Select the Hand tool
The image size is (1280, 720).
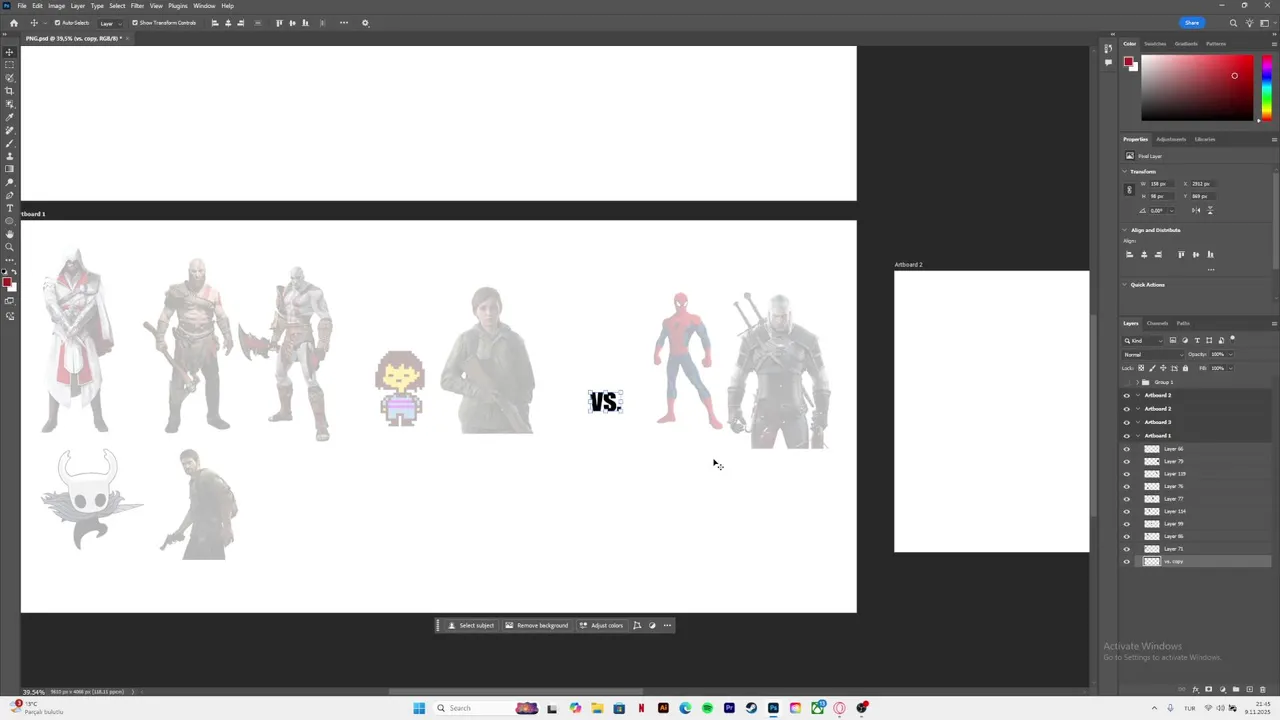(10, 234)
